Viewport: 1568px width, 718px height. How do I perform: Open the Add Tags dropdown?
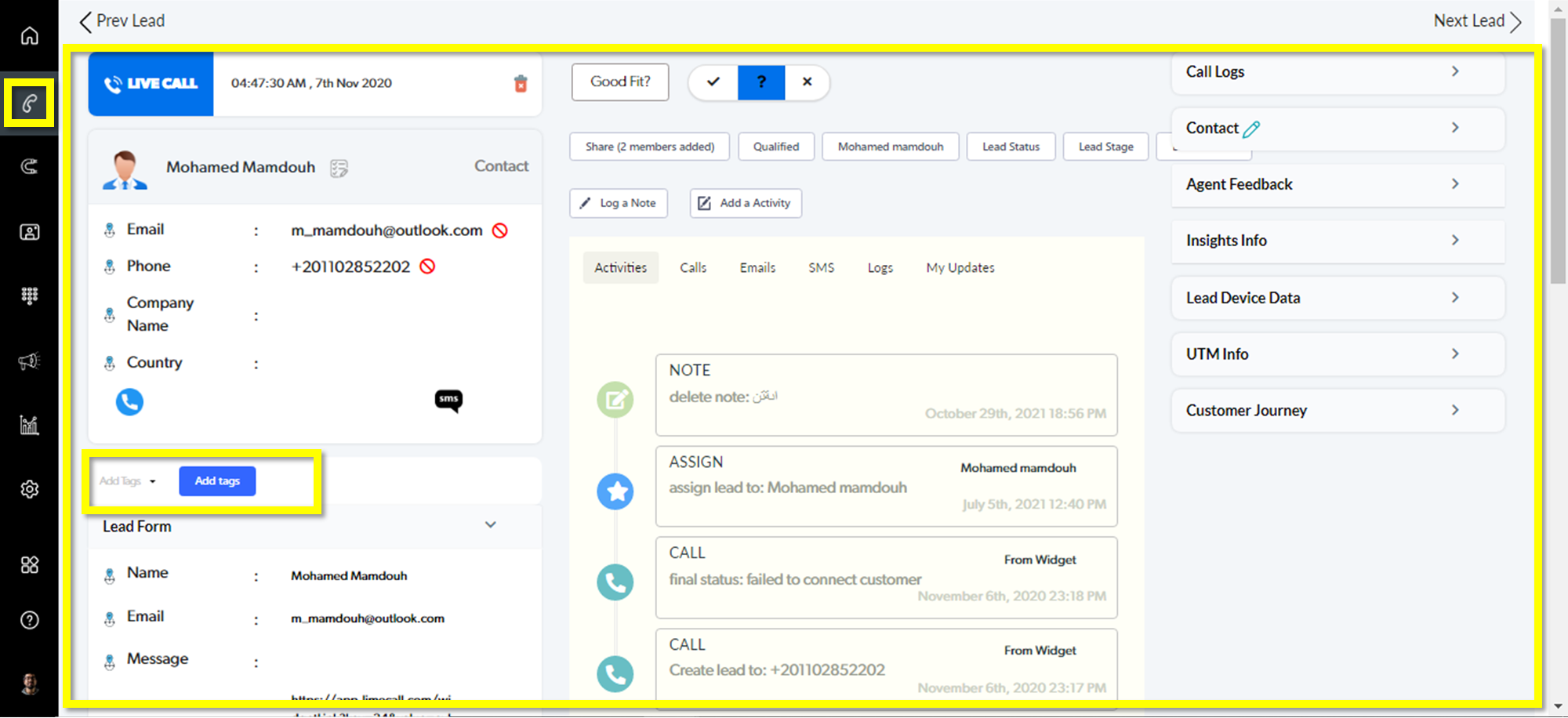tap(128, 481)
